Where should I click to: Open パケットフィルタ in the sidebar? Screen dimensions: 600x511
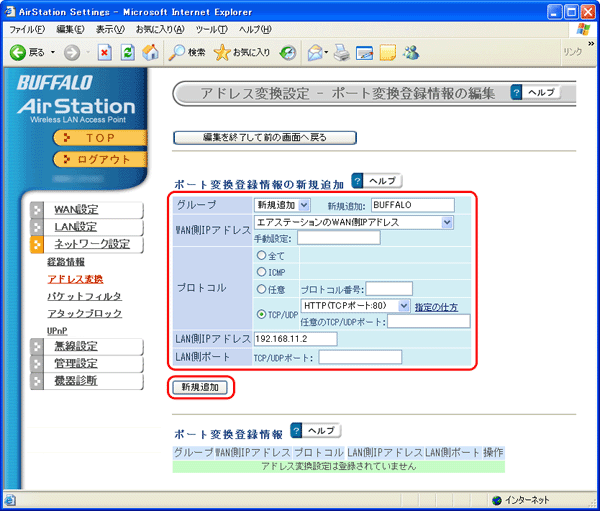click(85, 296)
